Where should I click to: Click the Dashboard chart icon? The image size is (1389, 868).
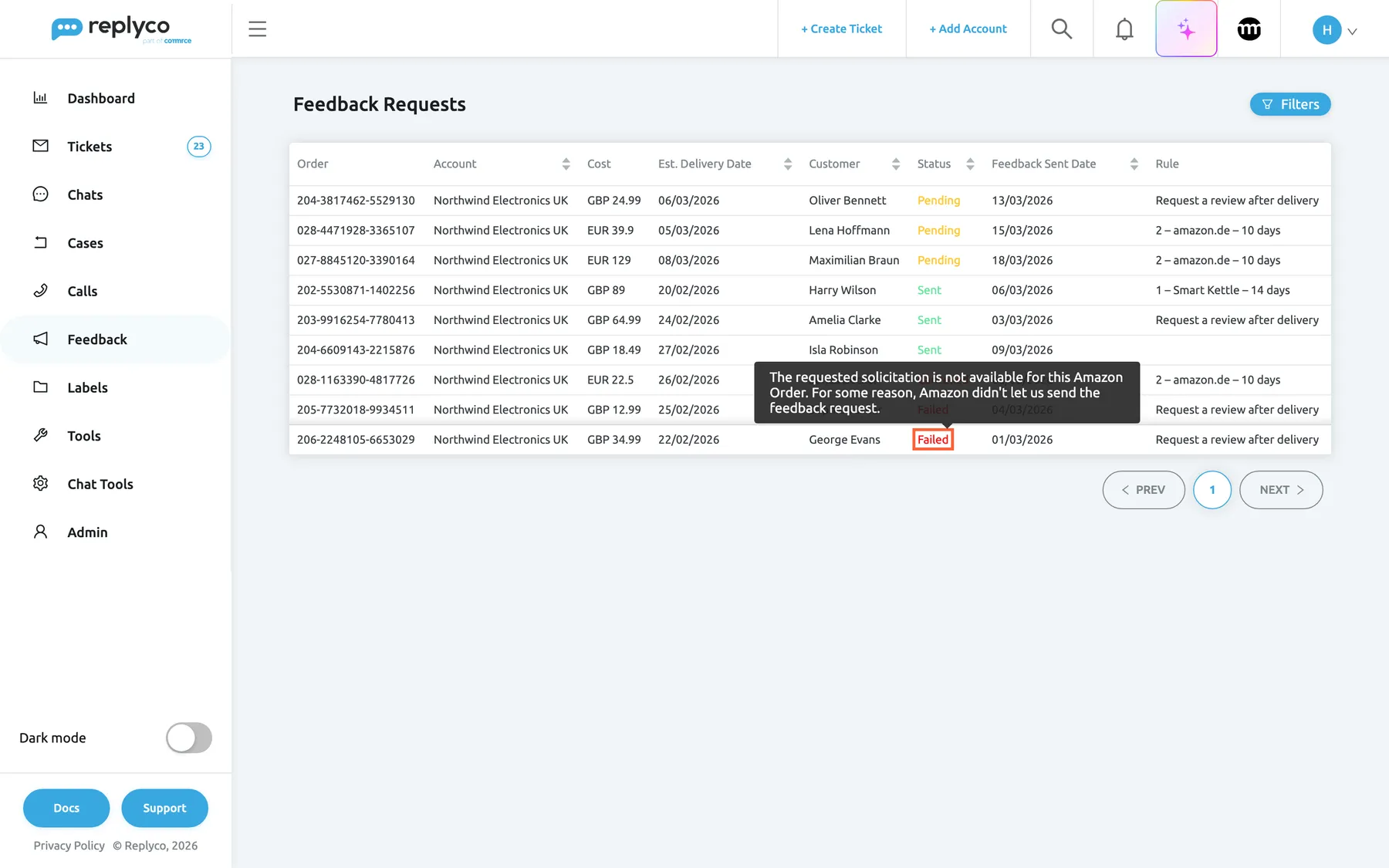tap(40, 98)
